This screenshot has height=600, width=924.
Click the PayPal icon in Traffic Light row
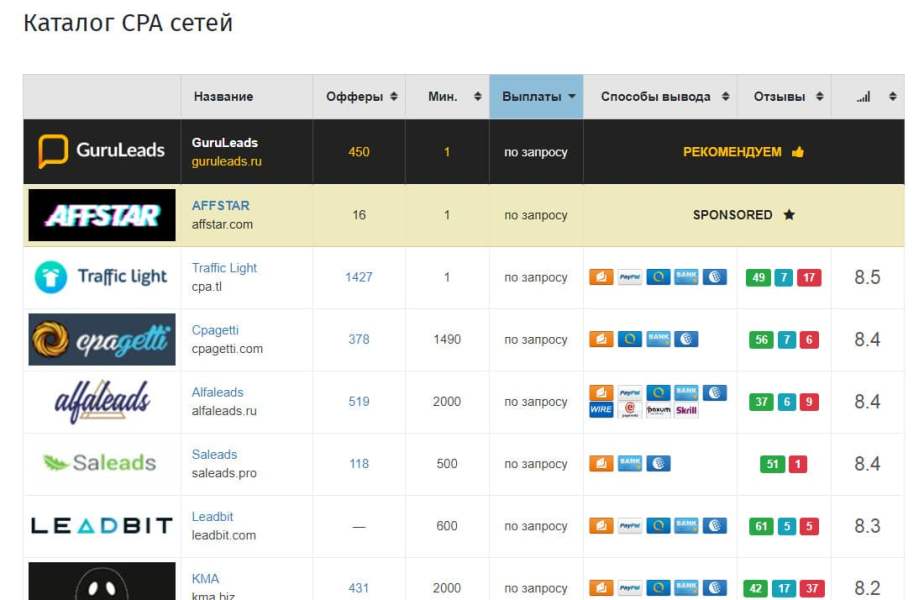click(x=629, y=277)
